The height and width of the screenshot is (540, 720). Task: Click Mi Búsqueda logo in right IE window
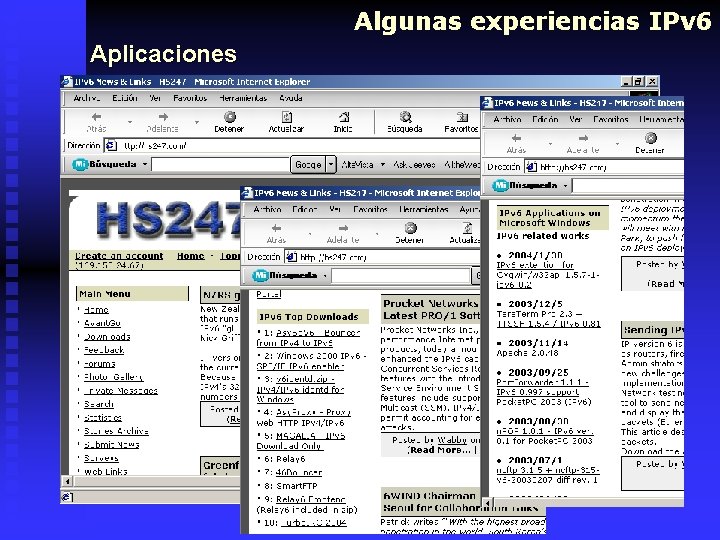(x=525, y=186)
